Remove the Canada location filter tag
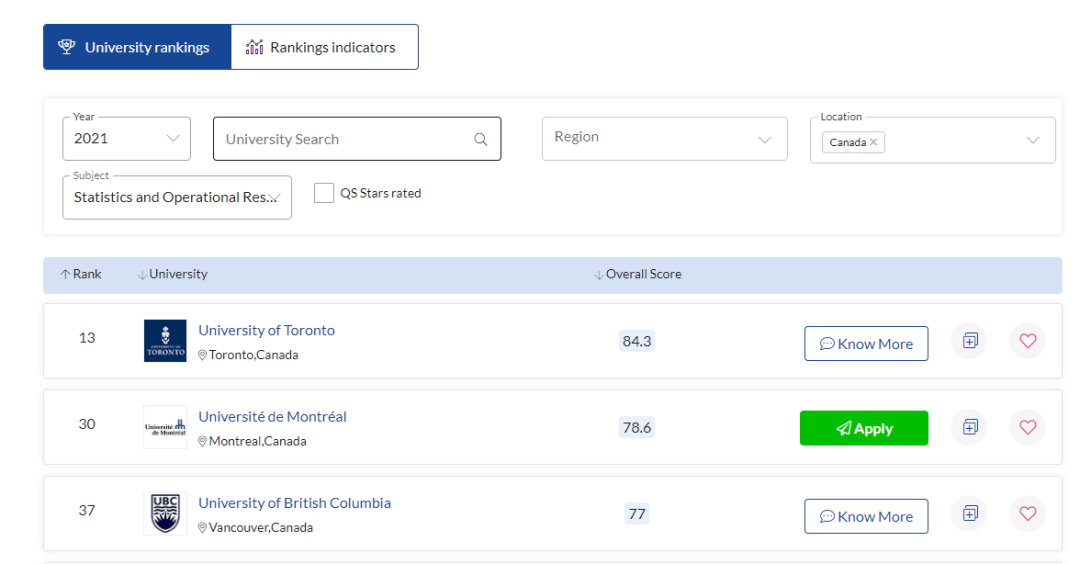1080x564 pixels. click(x=873, y=142)
